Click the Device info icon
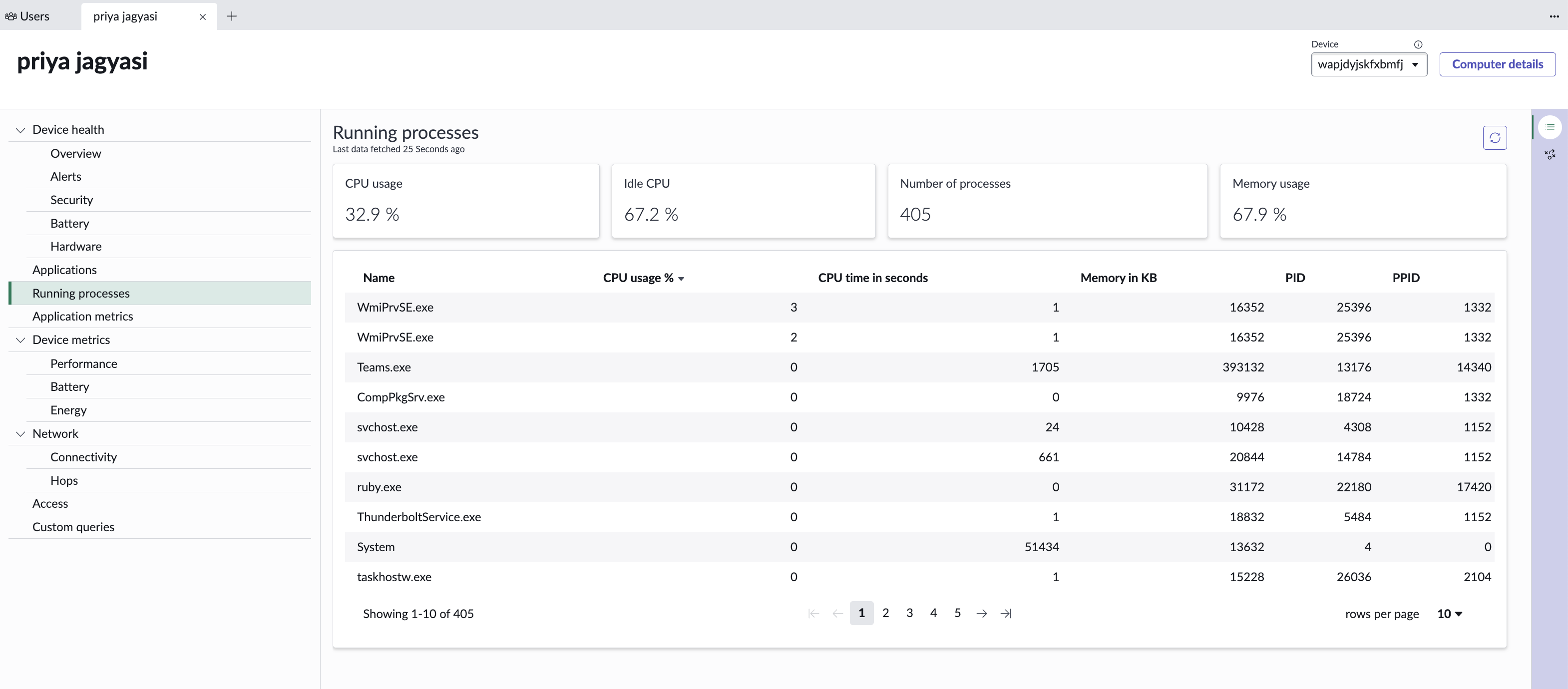 [1418, 44]
